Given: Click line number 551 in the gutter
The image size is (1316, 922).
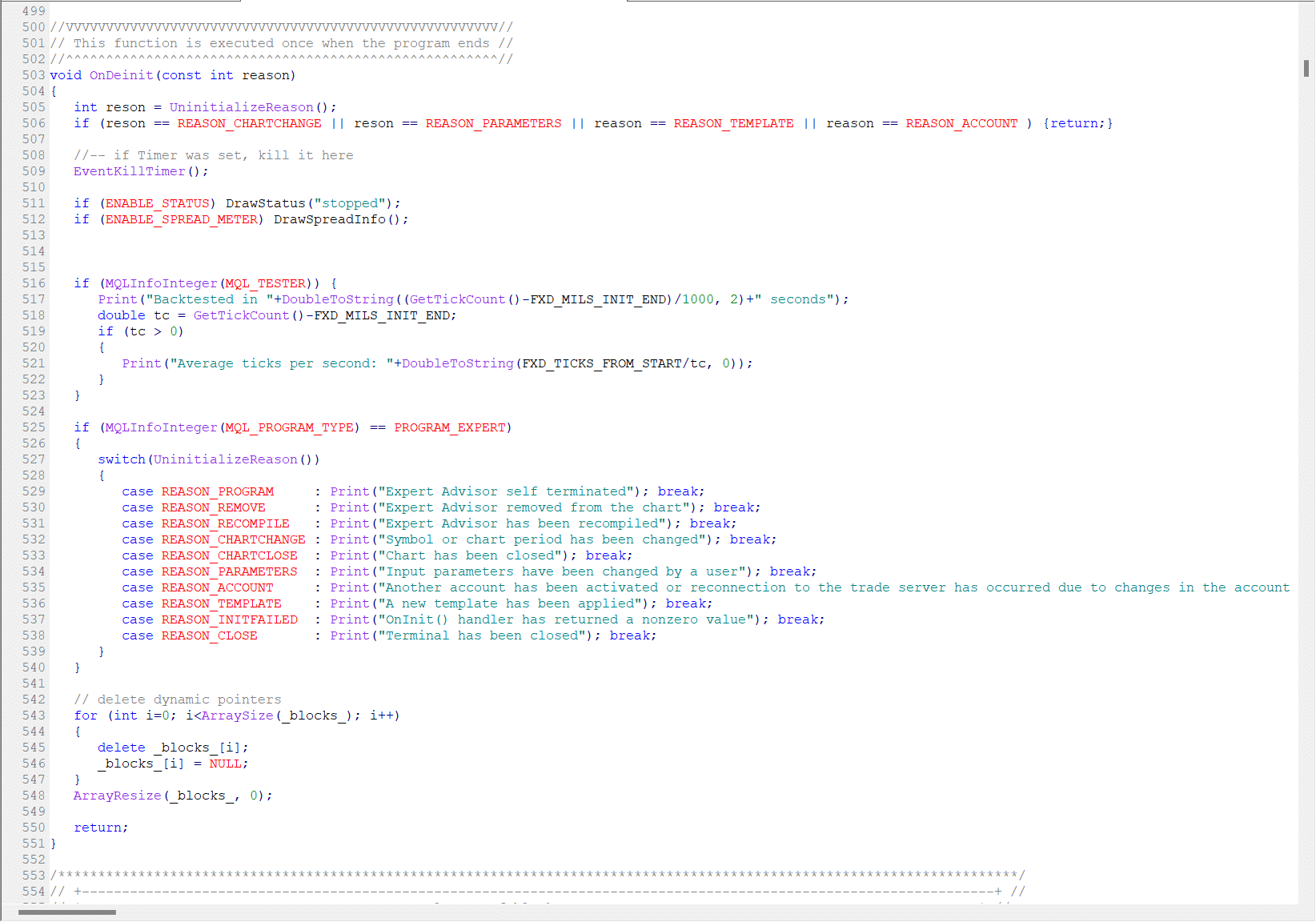Looking at the screenshot, I should [34, 844].
